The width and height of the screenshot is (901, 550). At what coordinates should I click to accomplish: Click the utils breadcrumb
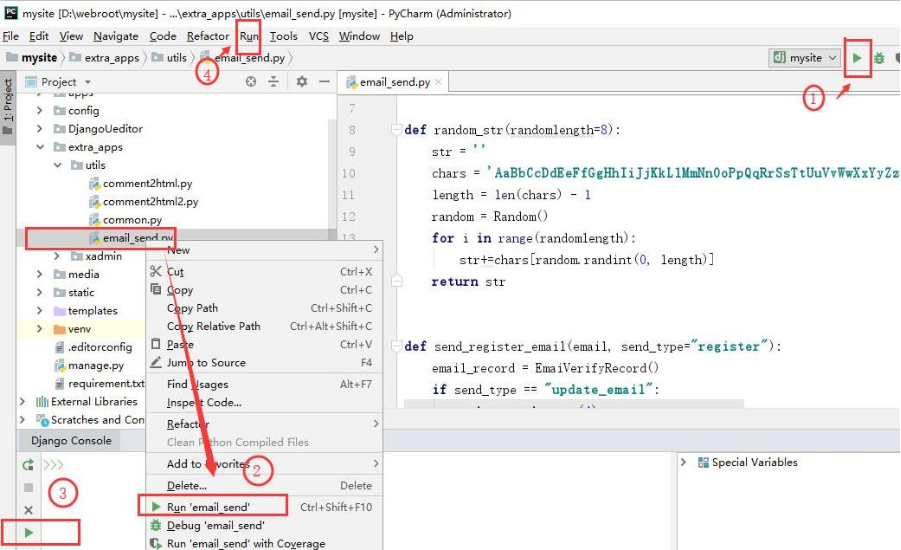[170, 57]
